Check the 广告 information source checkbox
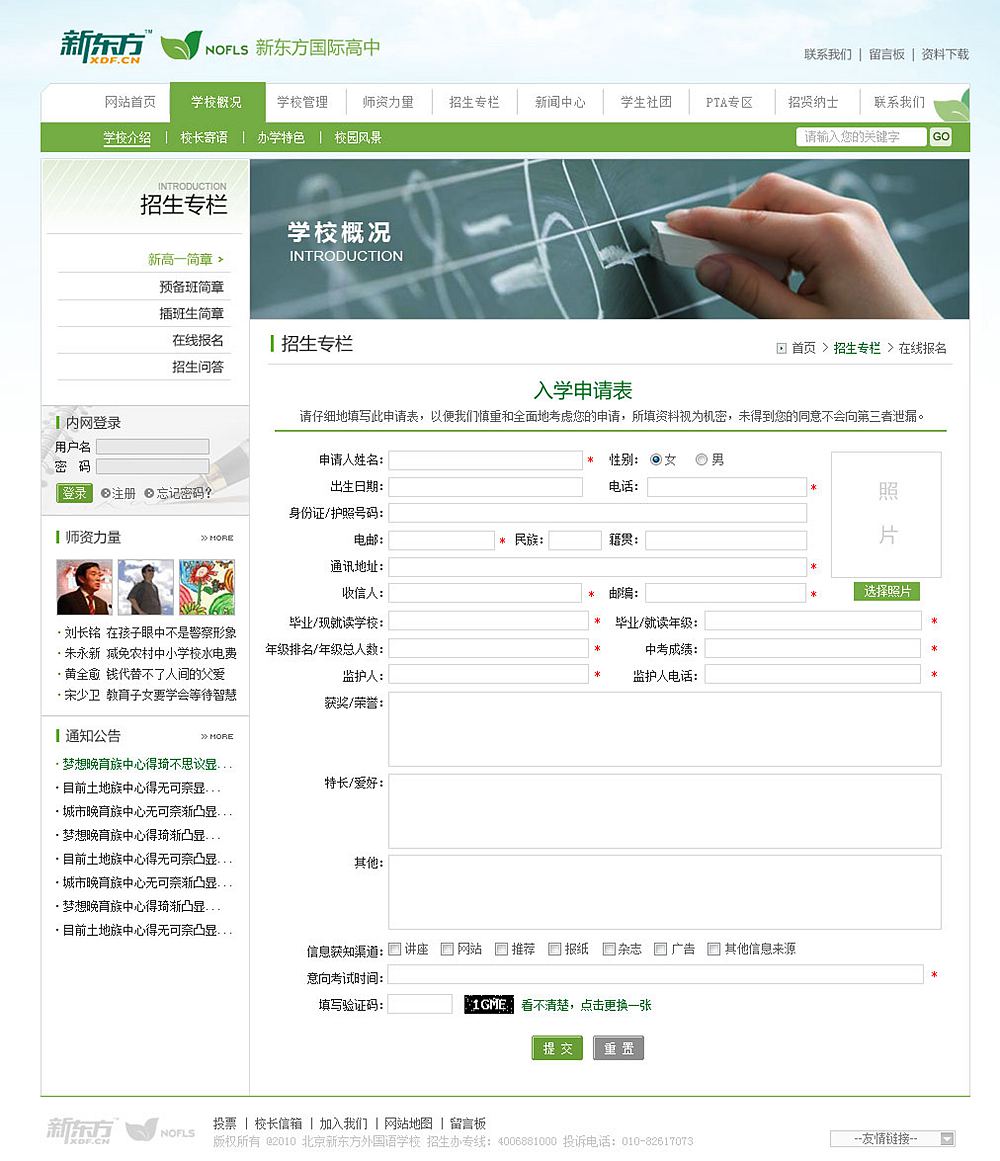Viewport: 1000px width, 1161px height. click(658, 948)
